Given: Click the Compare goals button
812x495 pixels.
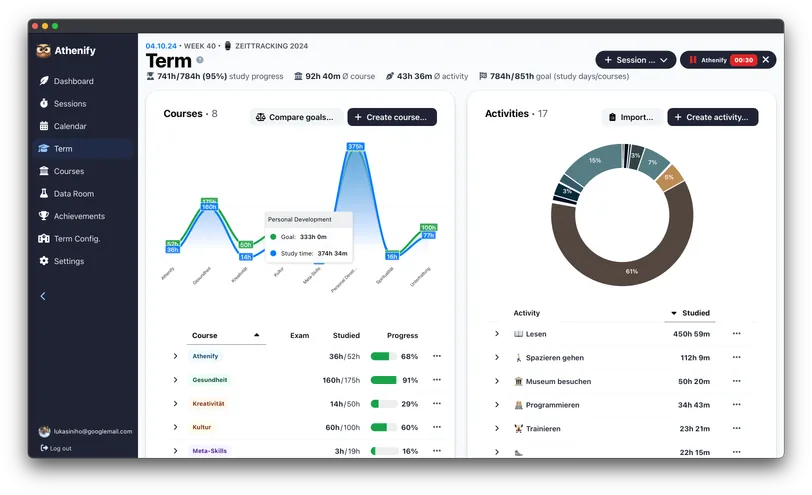Looking at the screenshot, I should 295,117.
